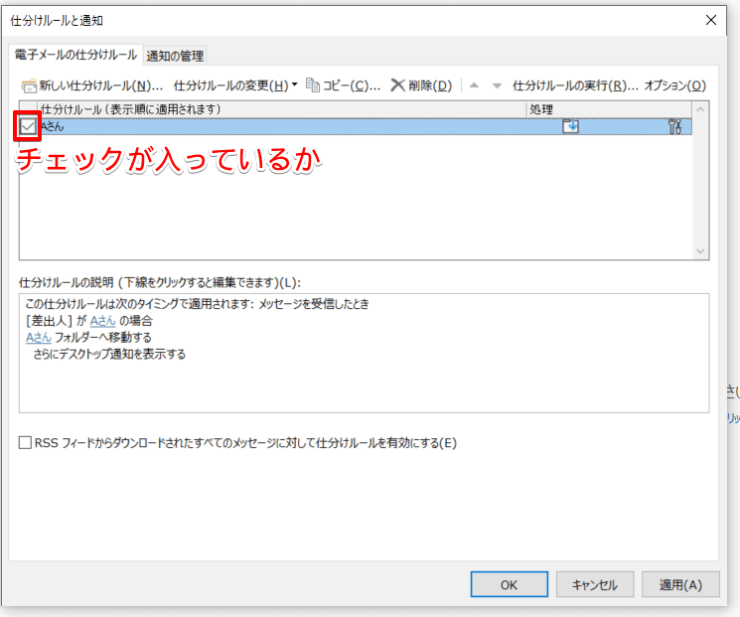This screenshot has height=617, width=740.
Task: Click the キャンセル button
Action: pos(595,584)
